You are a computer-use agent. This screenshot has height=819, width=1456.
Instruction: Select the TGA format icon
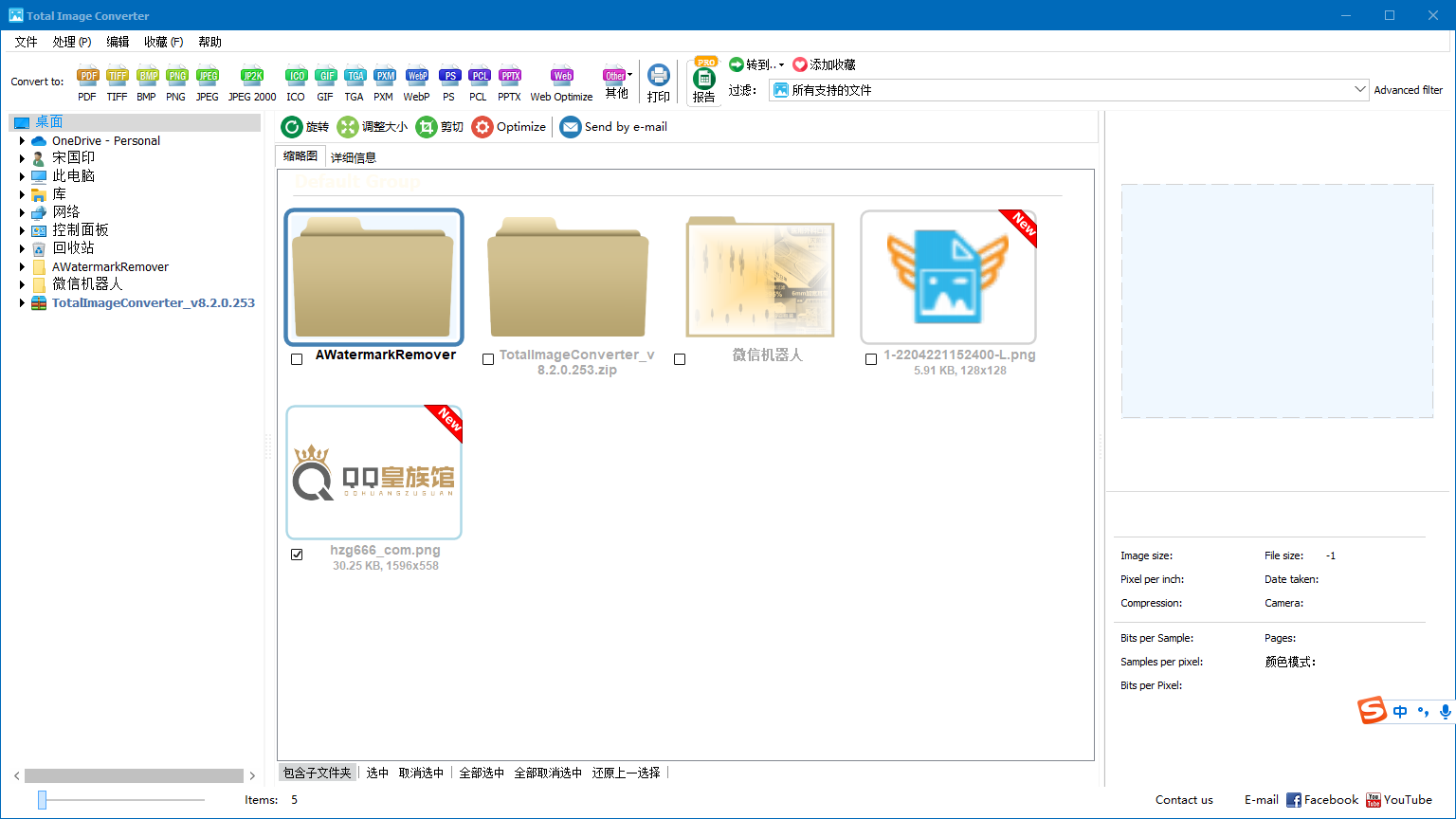355,82
